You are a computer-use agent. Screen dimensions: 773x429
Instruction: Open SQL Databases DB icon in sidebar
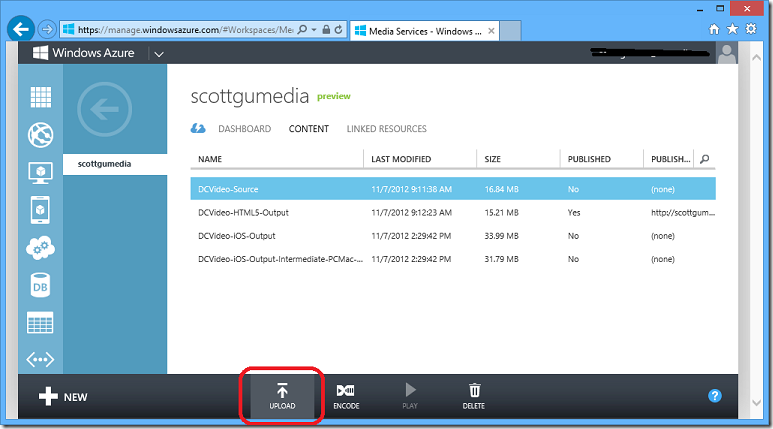click(x=40, y=286)
